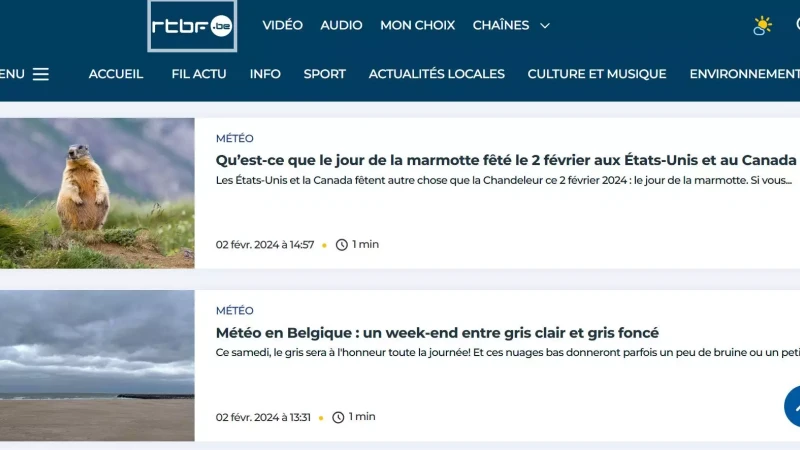Go to Mon Choix

(417, 25)
